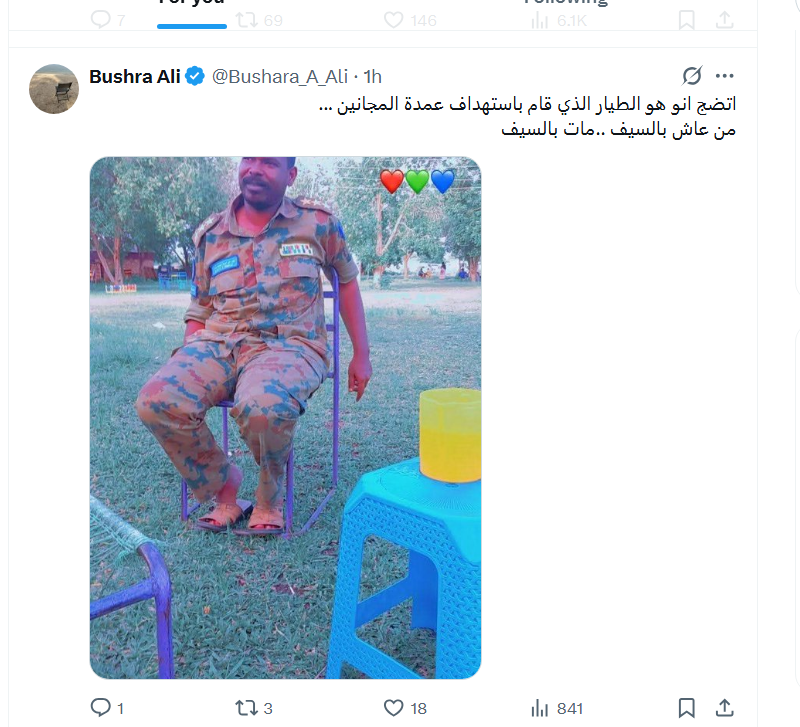This screenshot has height=727, width=800.
Task: View analytics showing 841 views
Action: [557, 708]
